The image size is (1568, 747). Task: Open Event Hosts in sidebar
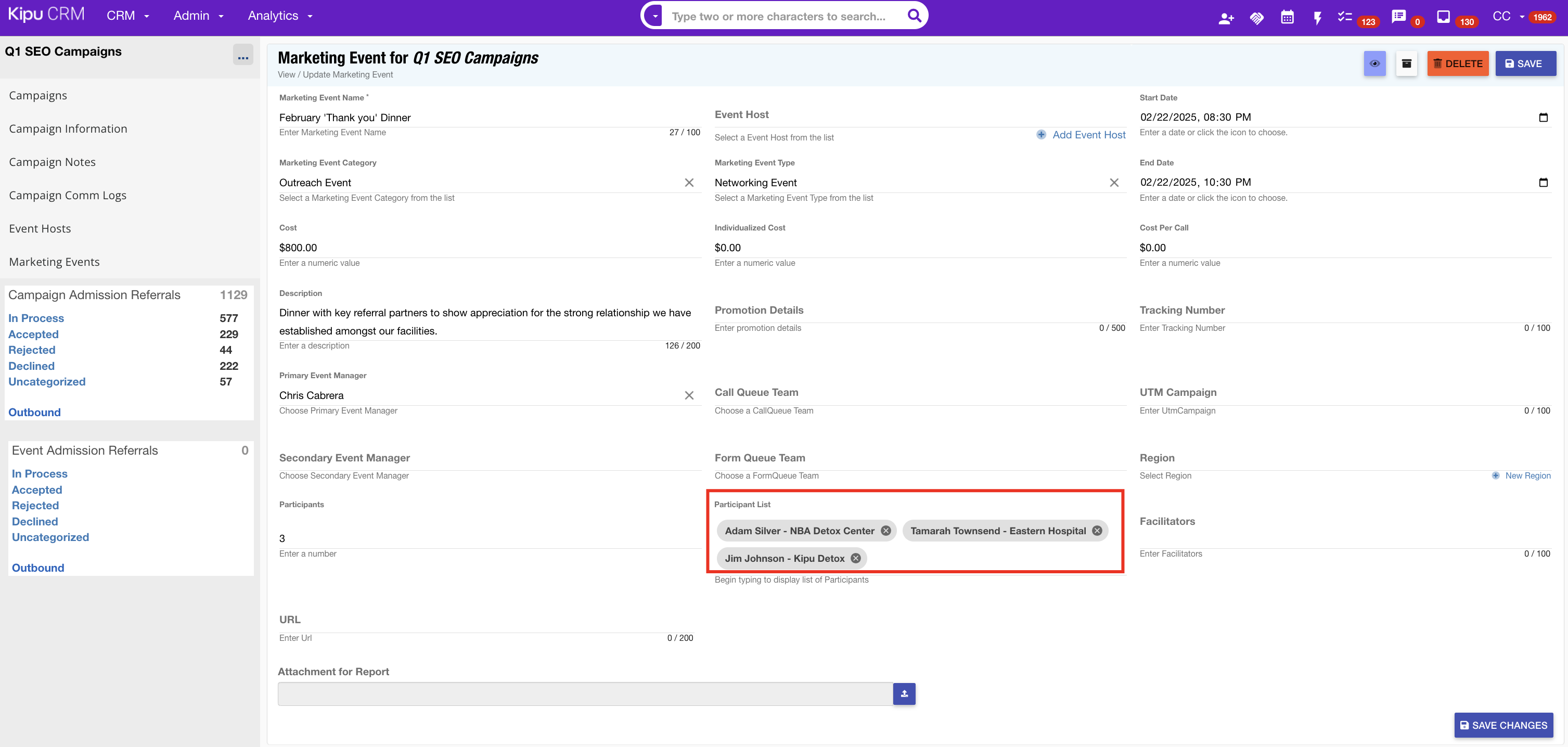click(x=40, y=229)
